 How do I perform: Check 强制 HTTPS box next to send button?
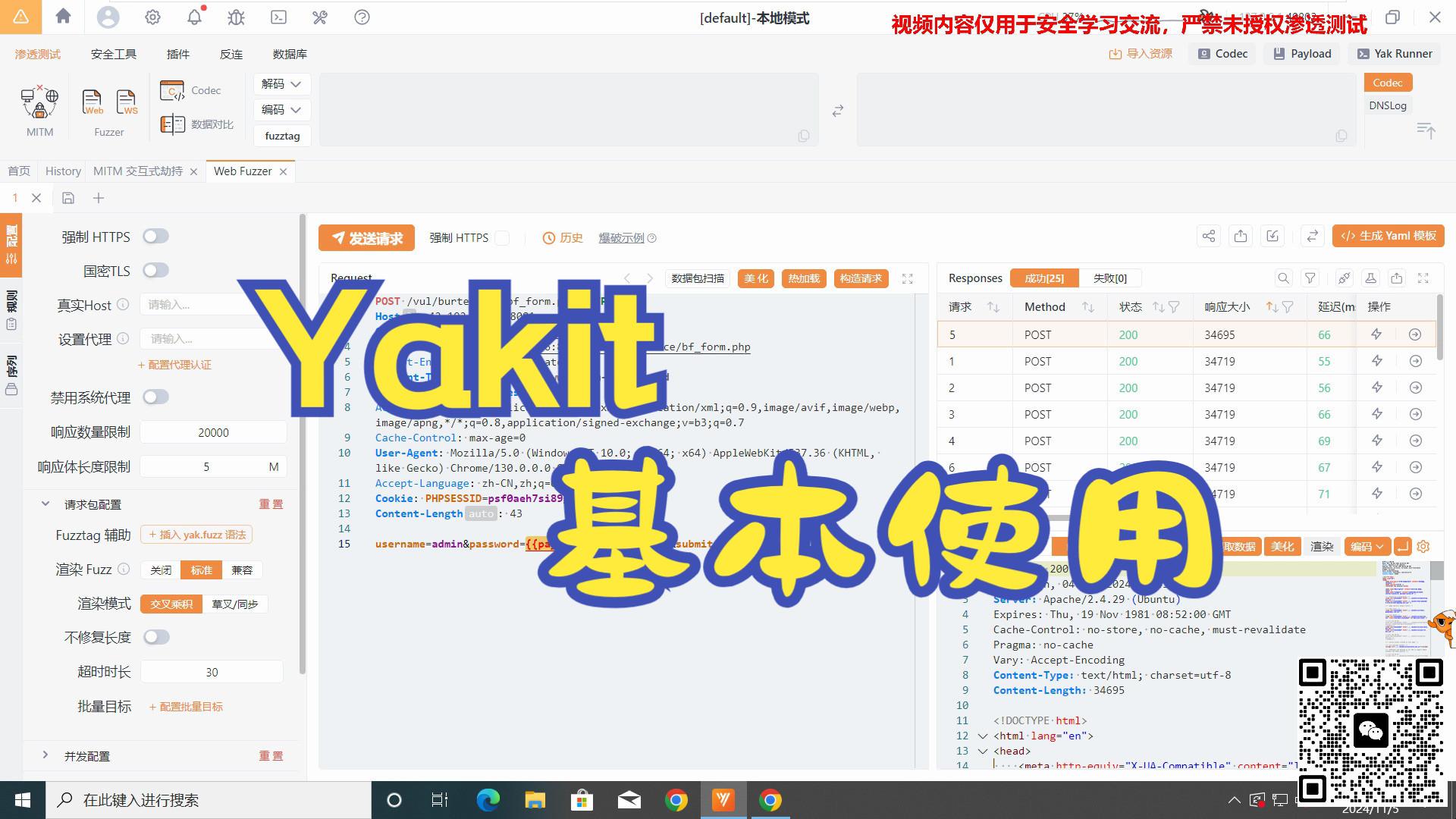click(502, 238)
